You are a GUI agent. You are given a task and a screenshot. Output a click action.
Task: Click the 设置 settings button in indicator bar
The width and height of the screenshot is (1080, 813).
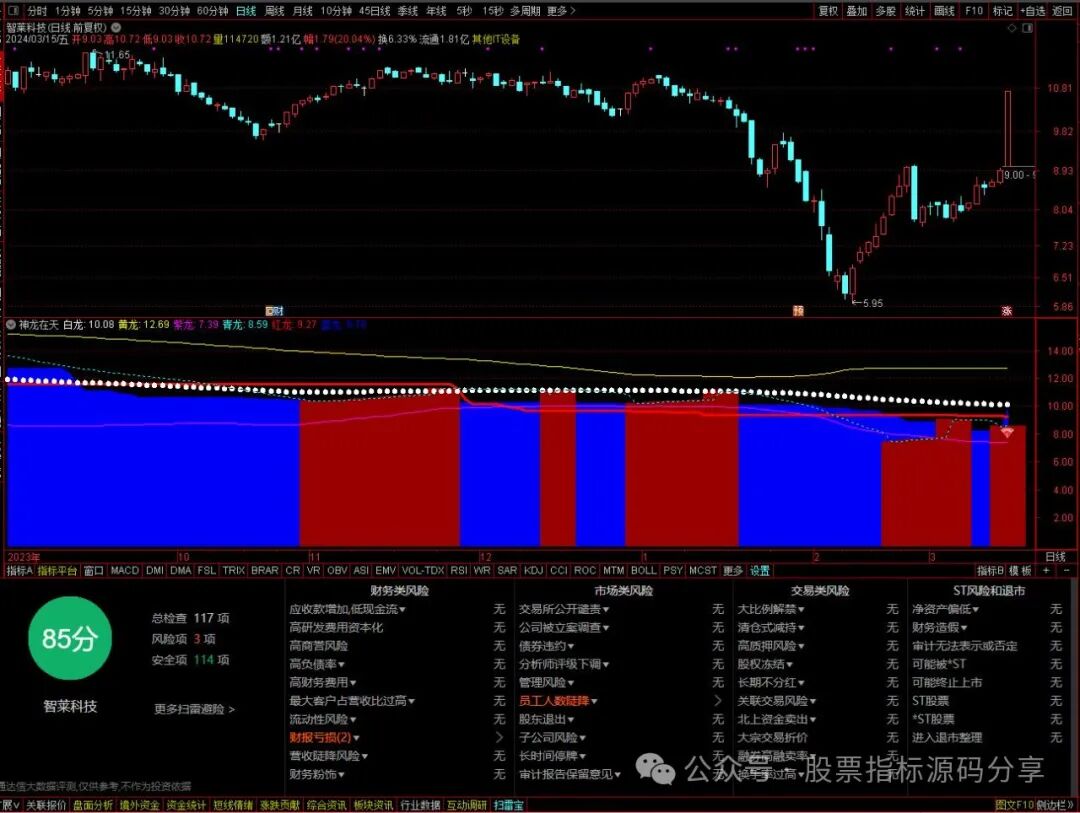pos(760,570)
